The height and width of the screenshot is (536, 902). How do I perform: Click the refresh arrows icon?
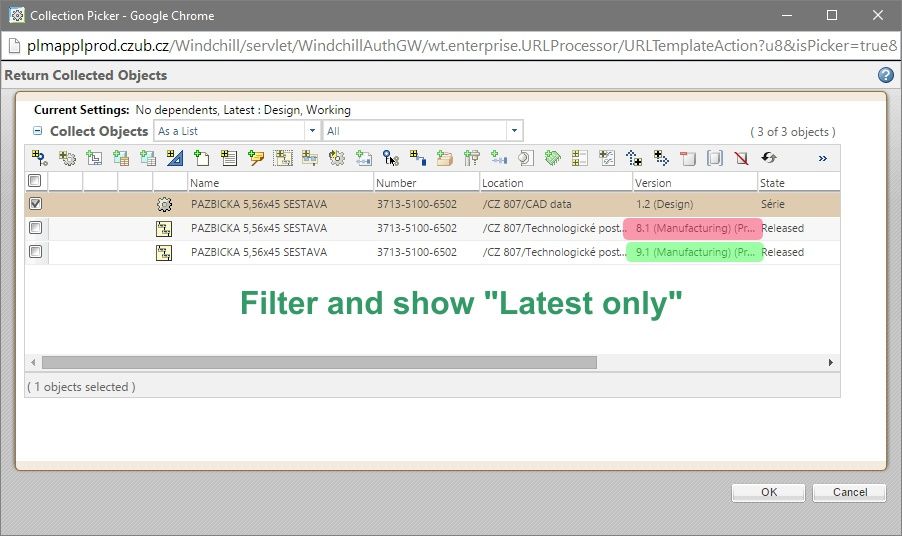[x=769, y=158]
